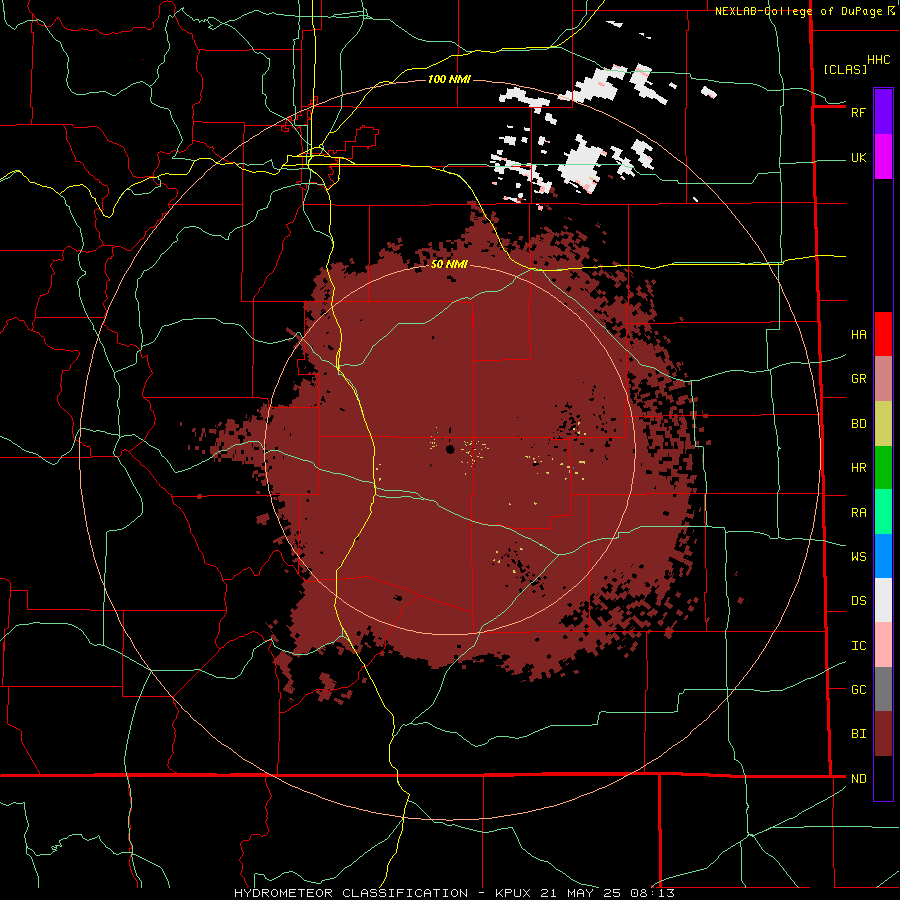Click the [CLAS] units label

tap(845, 69)
